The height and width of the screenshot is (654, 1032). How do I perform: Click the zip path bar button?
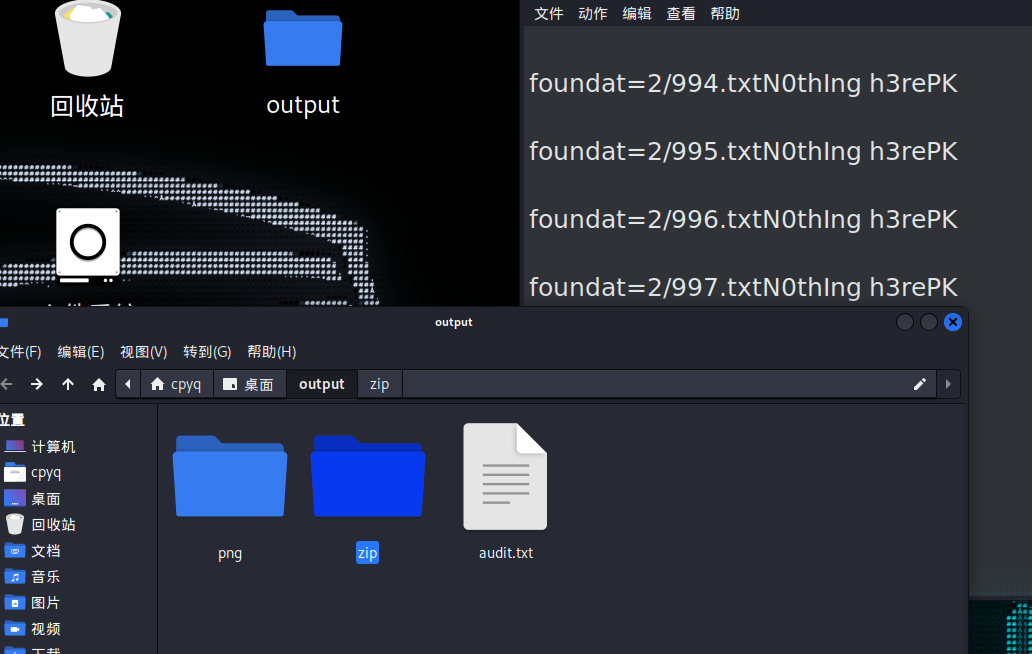click(x=380, y=384)
